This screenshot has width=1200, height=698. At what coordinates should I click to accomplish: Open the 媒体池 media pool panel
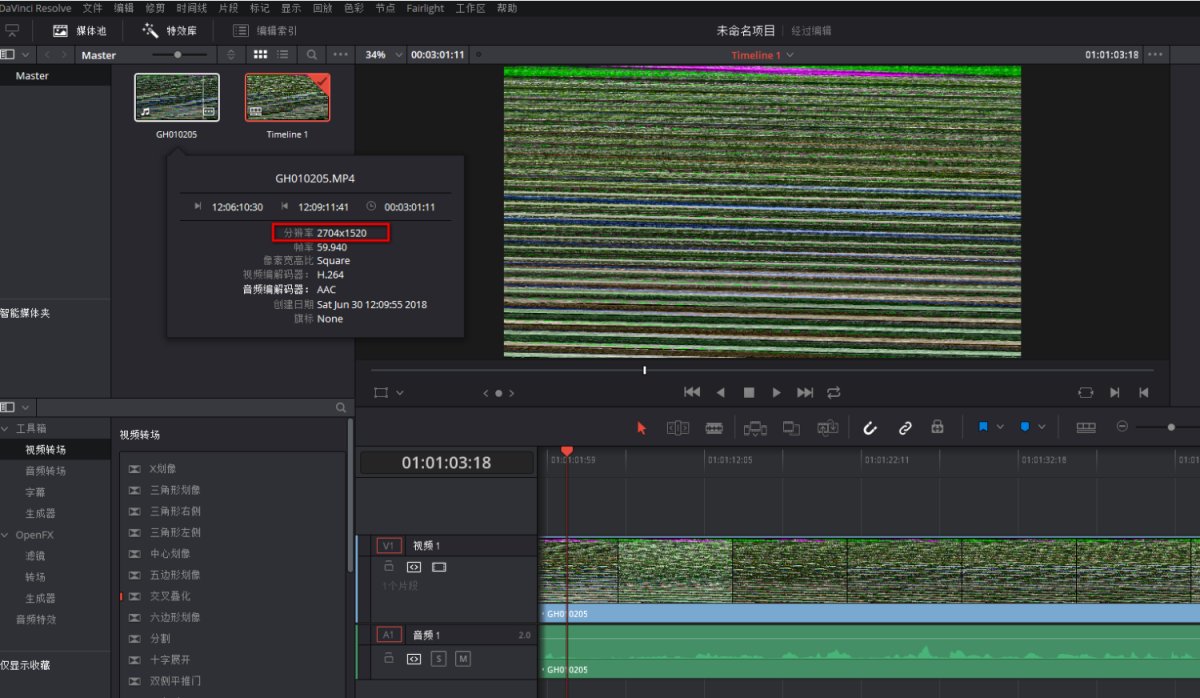tap(79, 31)
